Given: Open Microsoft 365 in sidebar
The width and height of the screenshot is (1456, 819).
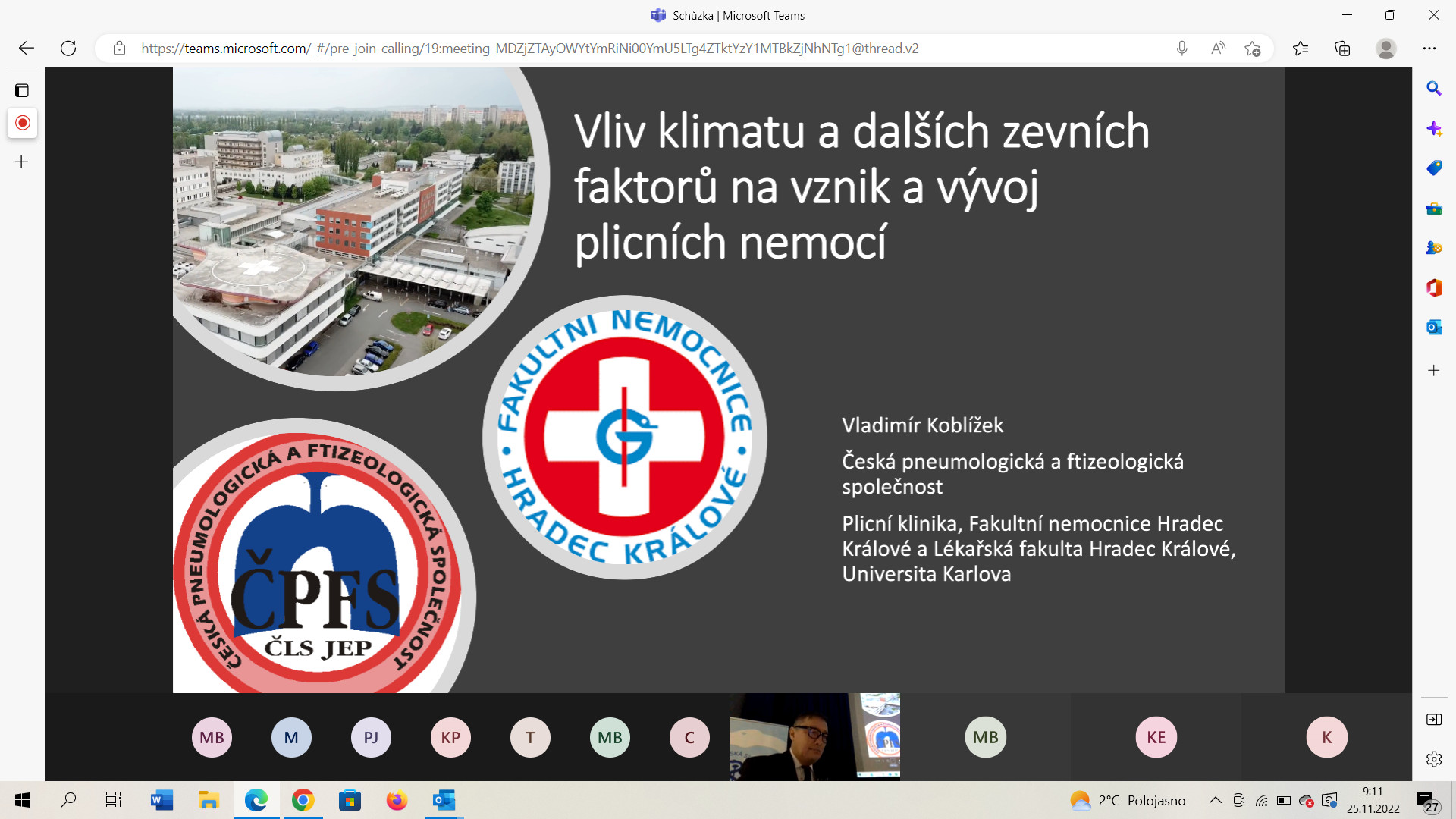Looking at the screenshot, I should pyautogui.click(x=1433, y=287).
